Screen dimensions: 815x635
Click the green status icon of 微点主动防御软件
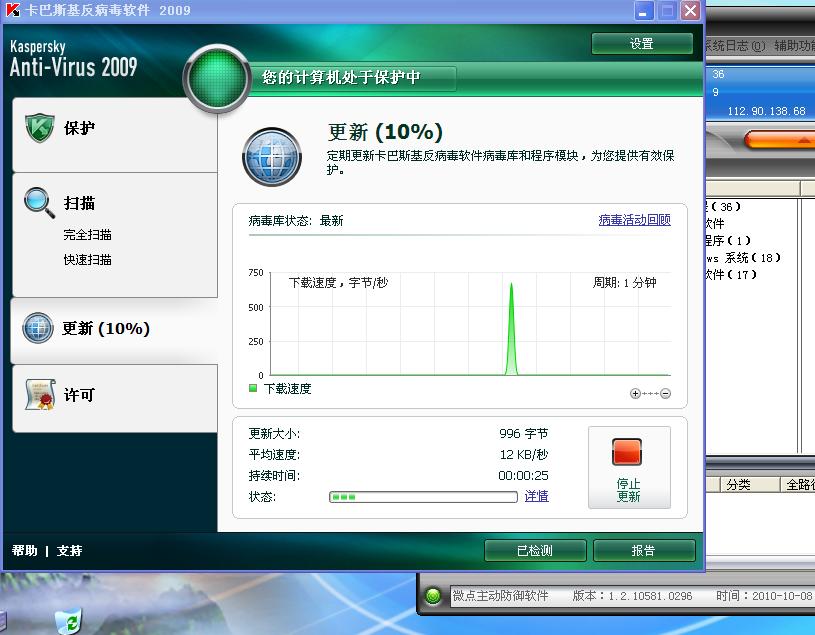pyautogui.click(x=433, y=596)
